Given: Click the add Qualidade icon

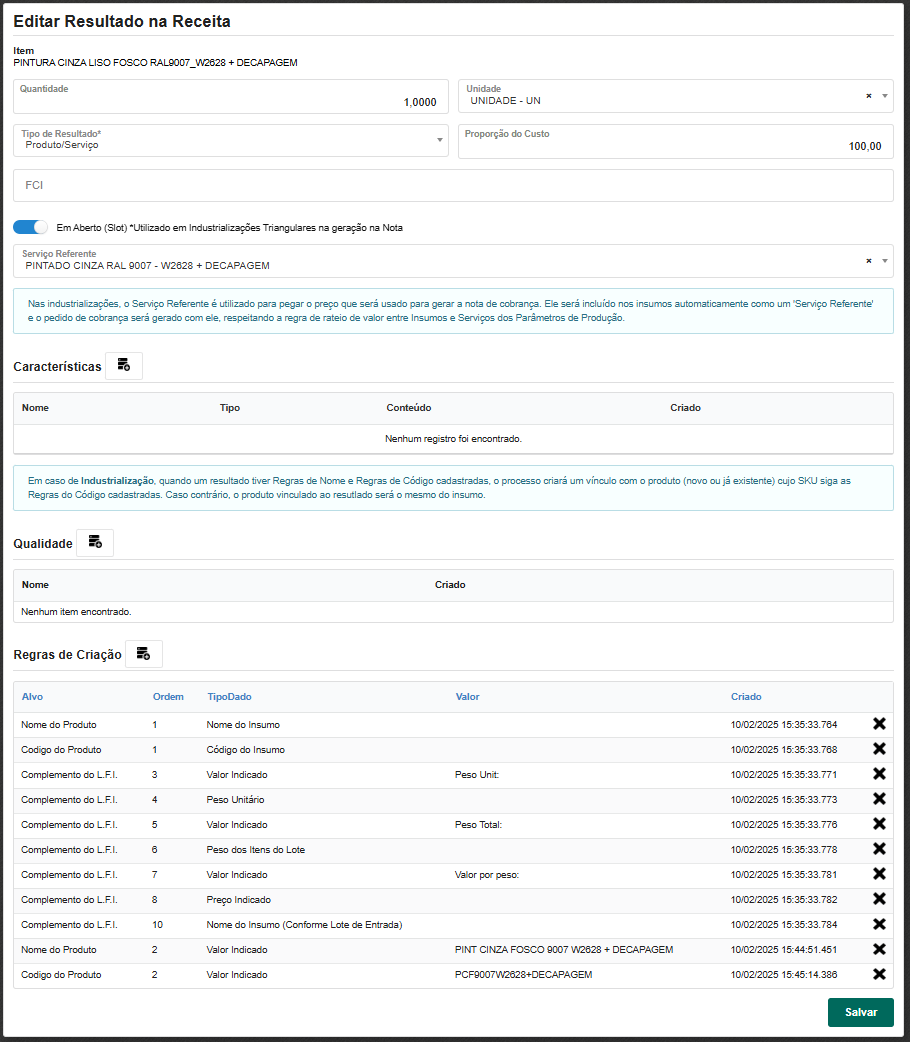Looking at the screenshot, I should click(x=95, y=543).
